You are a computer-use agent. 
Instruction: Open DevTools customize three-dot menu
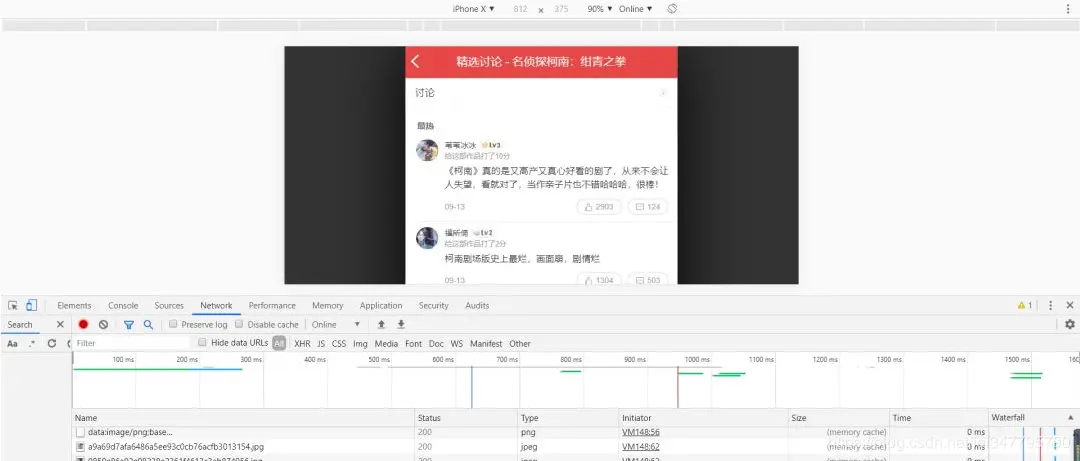[x=1050, y=305]
